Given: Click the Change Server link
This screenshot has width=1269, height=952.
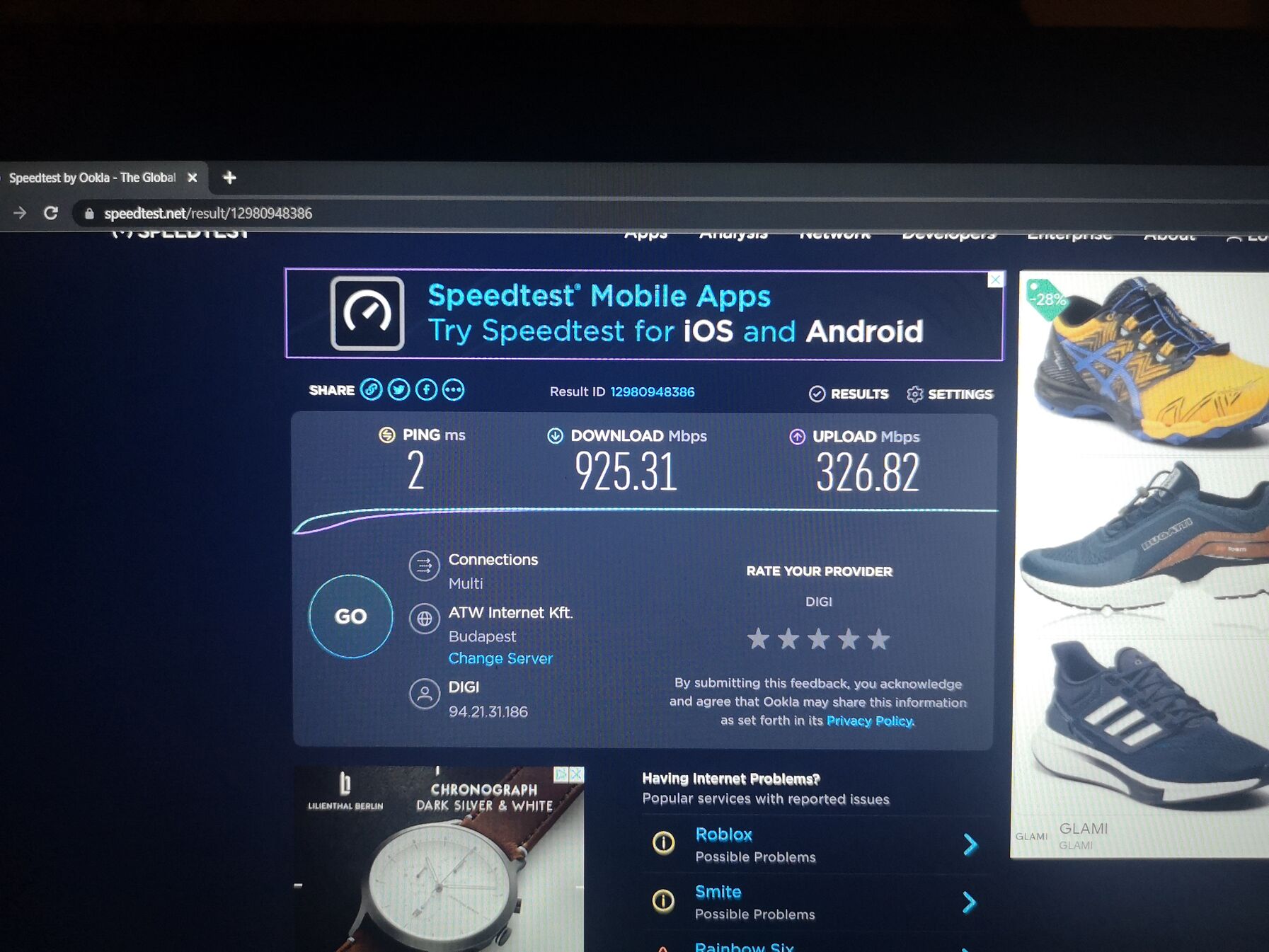Looking at the screenshot, I should (500, 658).
